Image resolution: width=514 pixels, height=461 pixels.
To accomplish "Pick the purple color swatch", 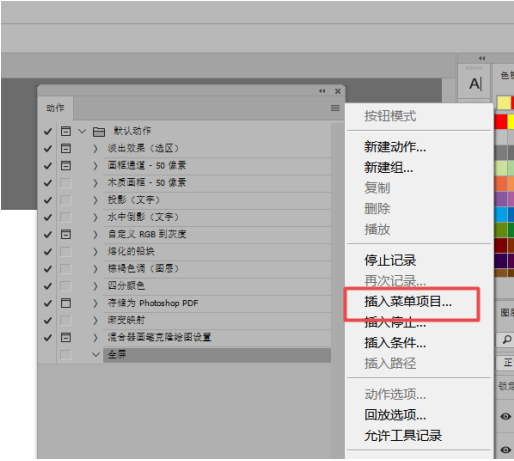I will tap(501, 199).
